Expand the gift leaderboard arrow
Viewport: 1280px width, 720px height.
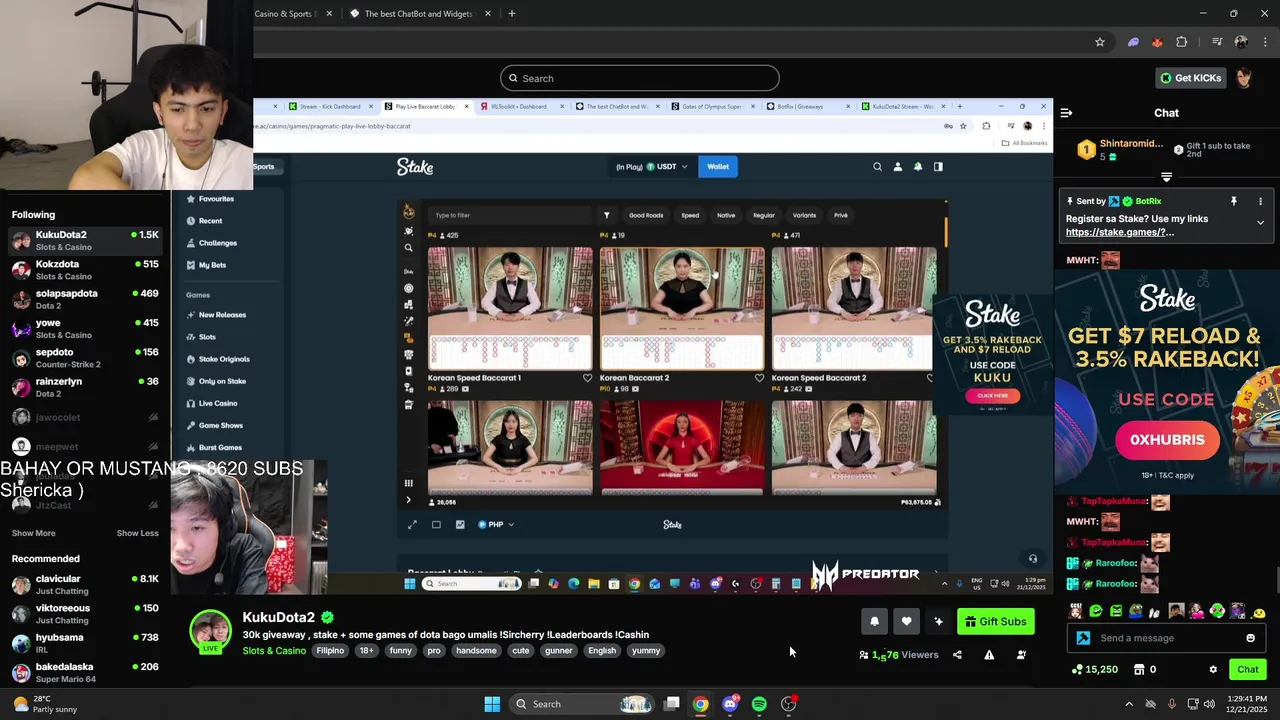click(1166, 177)
